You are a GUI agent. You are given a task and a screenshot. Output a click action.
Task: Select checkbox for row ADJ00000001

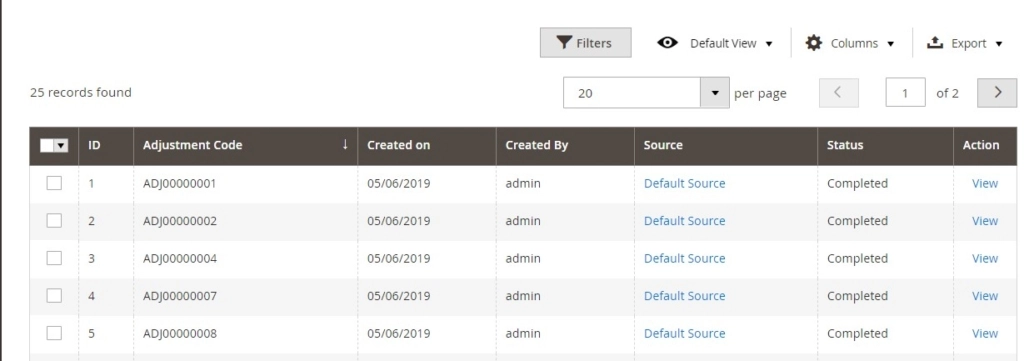pos(54,183)
